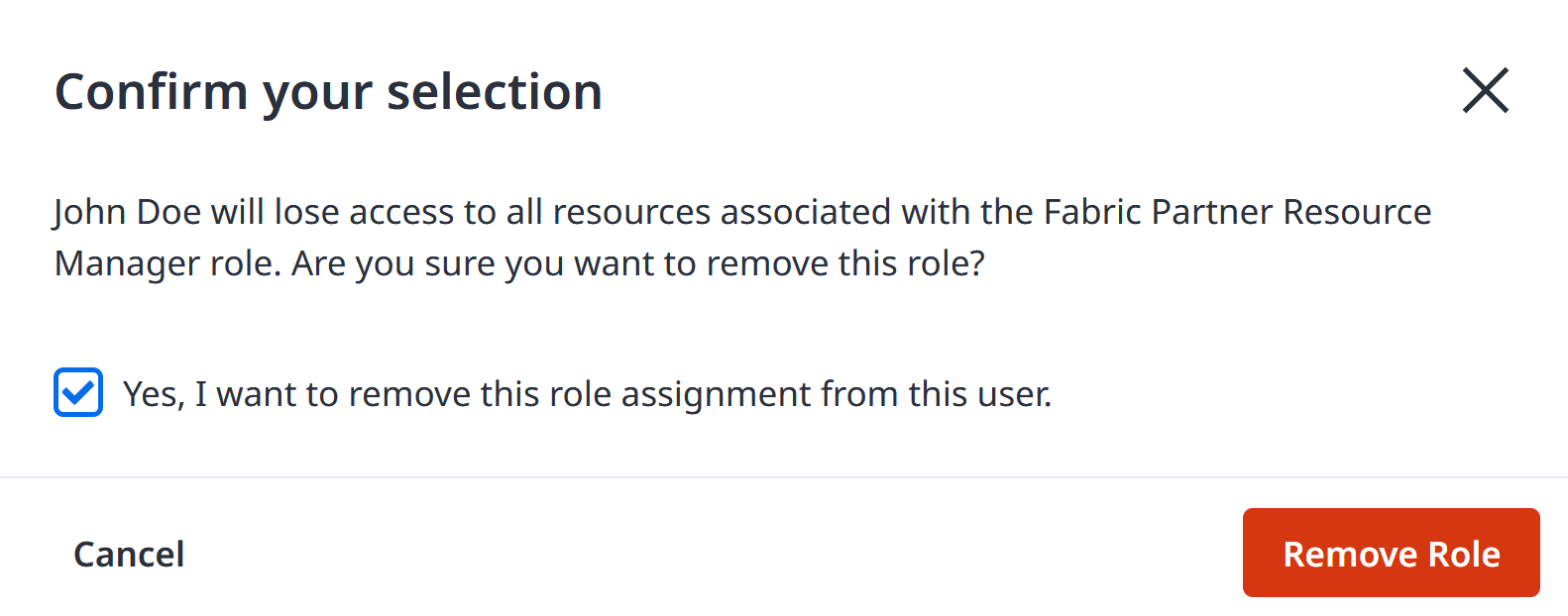Click the red Remove Role button
This screenshot has width=1568, height=616.
click(1391, 553)
